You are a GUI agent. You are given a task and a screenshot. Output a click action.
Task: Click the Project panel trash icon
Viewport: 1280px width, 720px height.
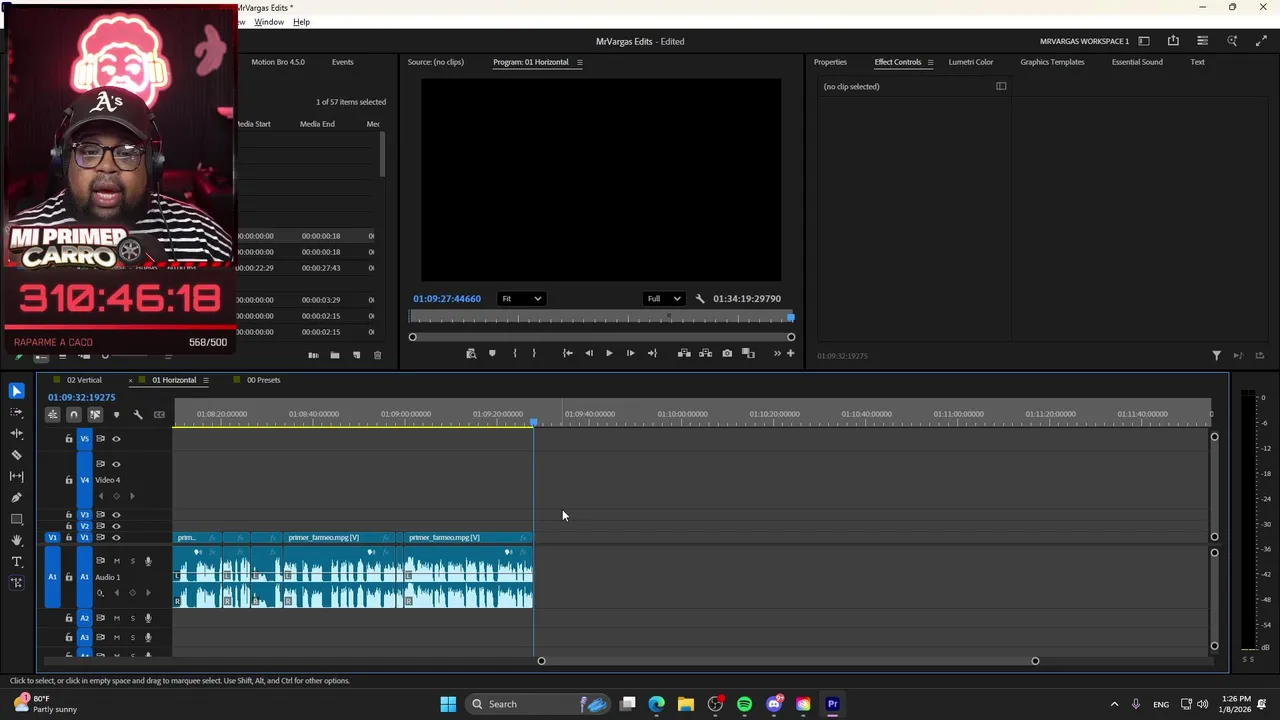click(377, 355)
